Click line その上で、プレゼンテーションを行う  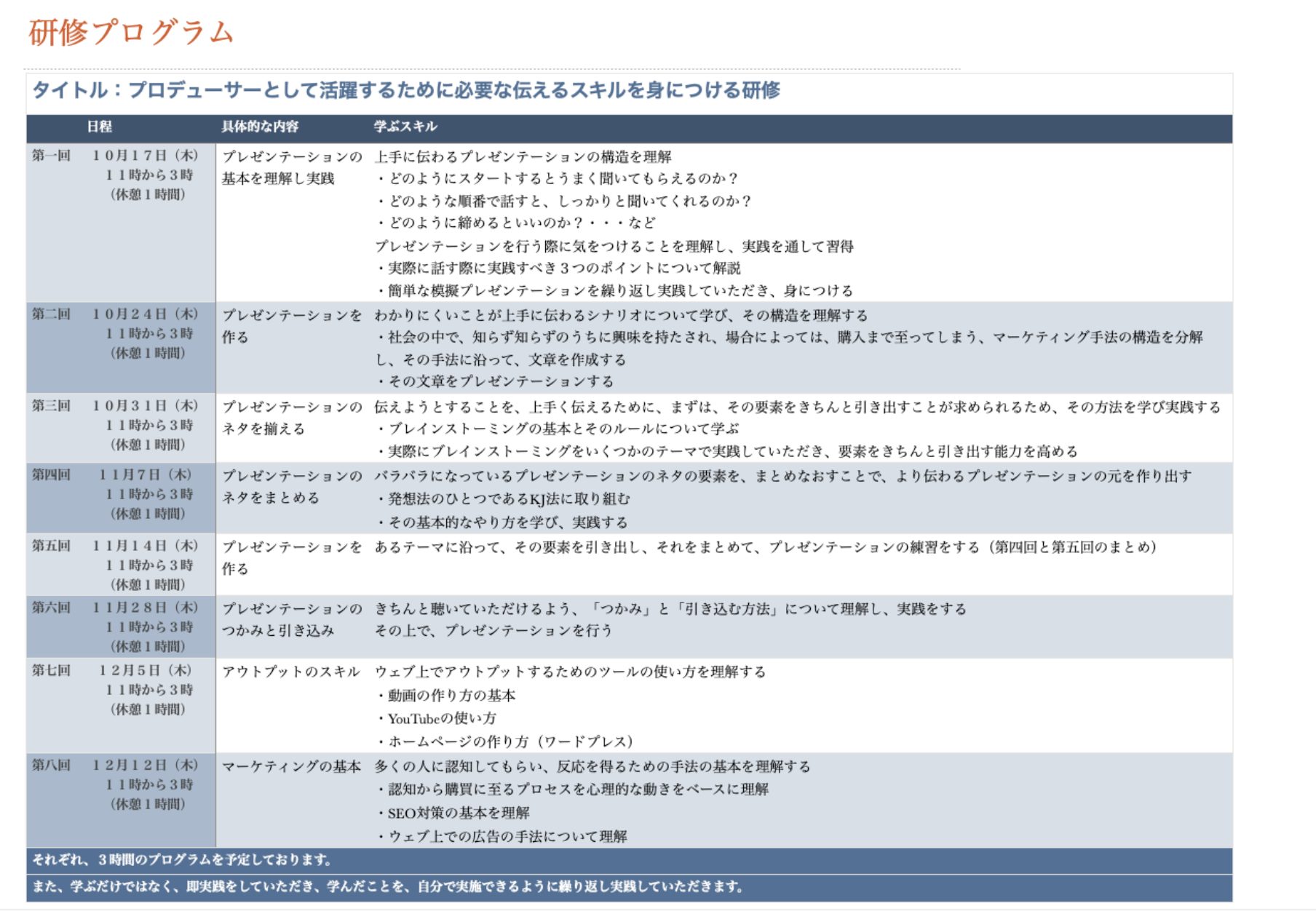[493, 630]
